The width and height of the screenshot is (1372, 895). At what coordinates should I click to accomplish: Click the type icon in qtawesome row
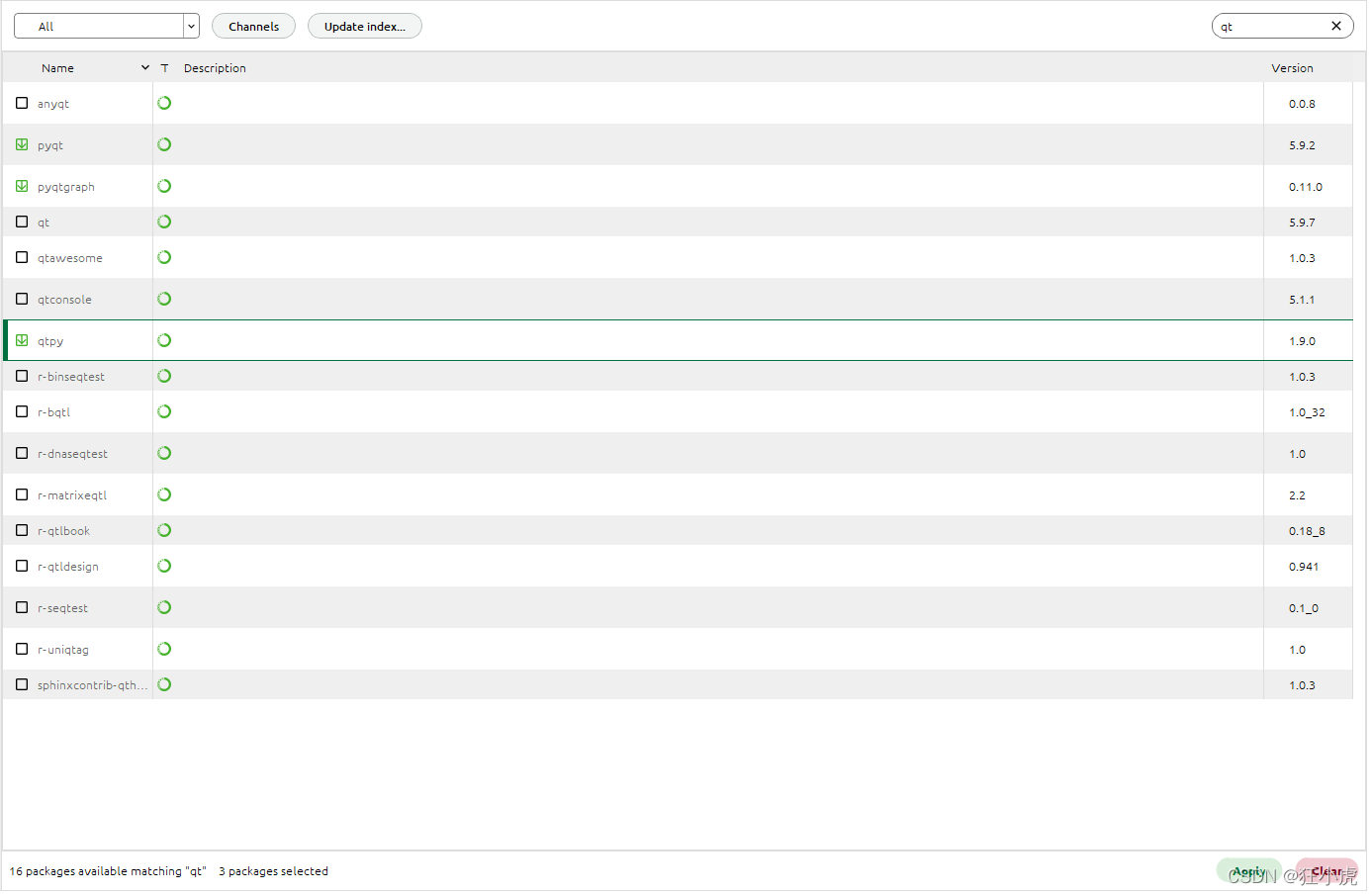(164, 257)
